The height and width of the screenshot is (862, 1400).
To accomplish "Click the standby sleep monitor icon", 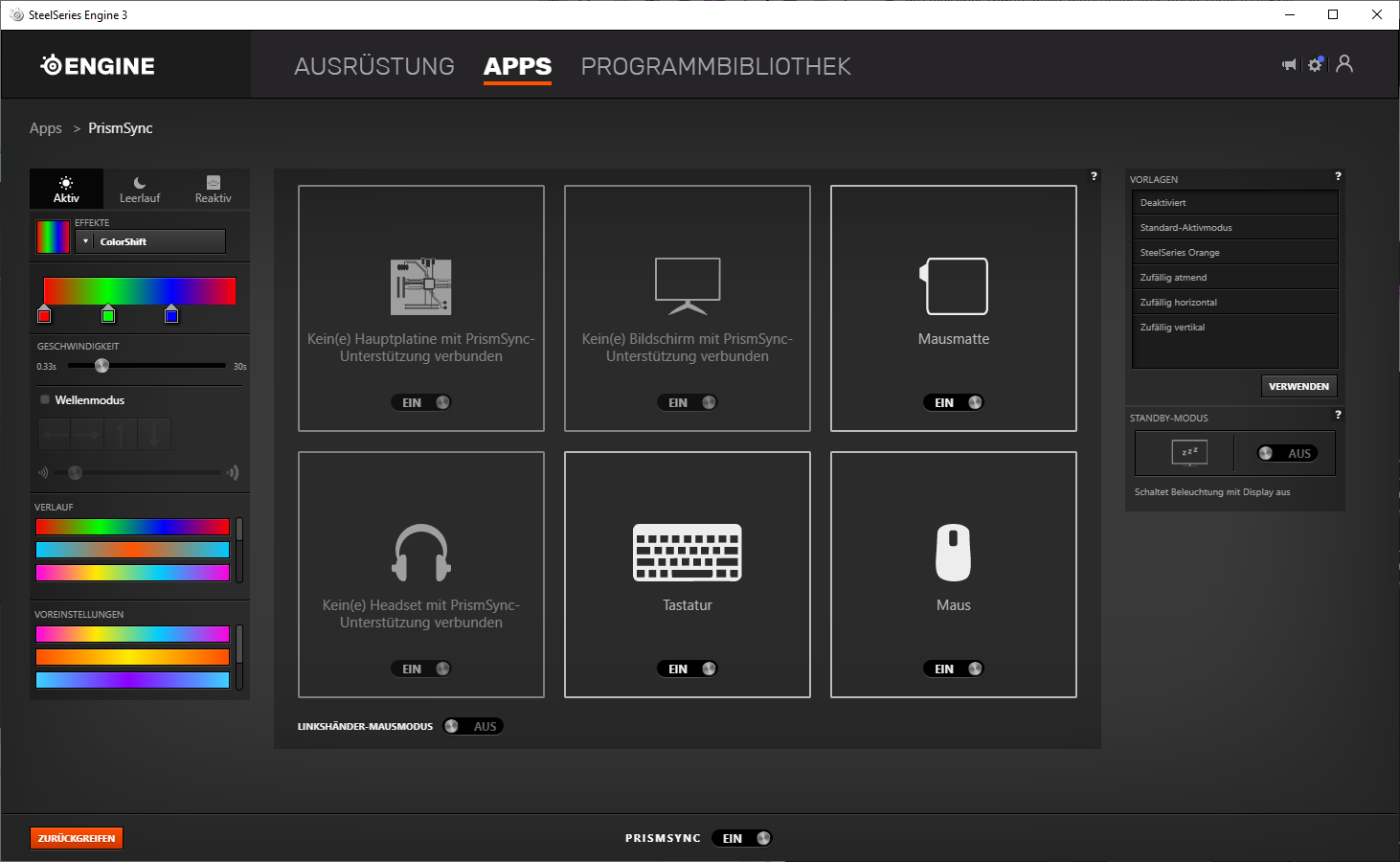I will tap(1189, 453).
